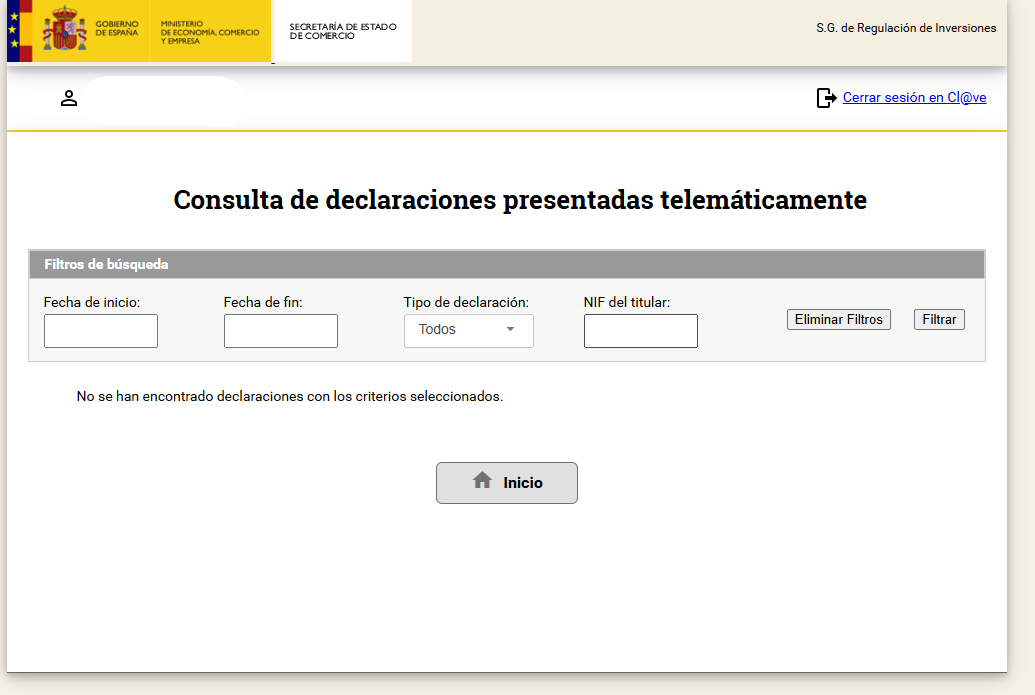Click the Spanish coat of arms logo

pos(65,29)
